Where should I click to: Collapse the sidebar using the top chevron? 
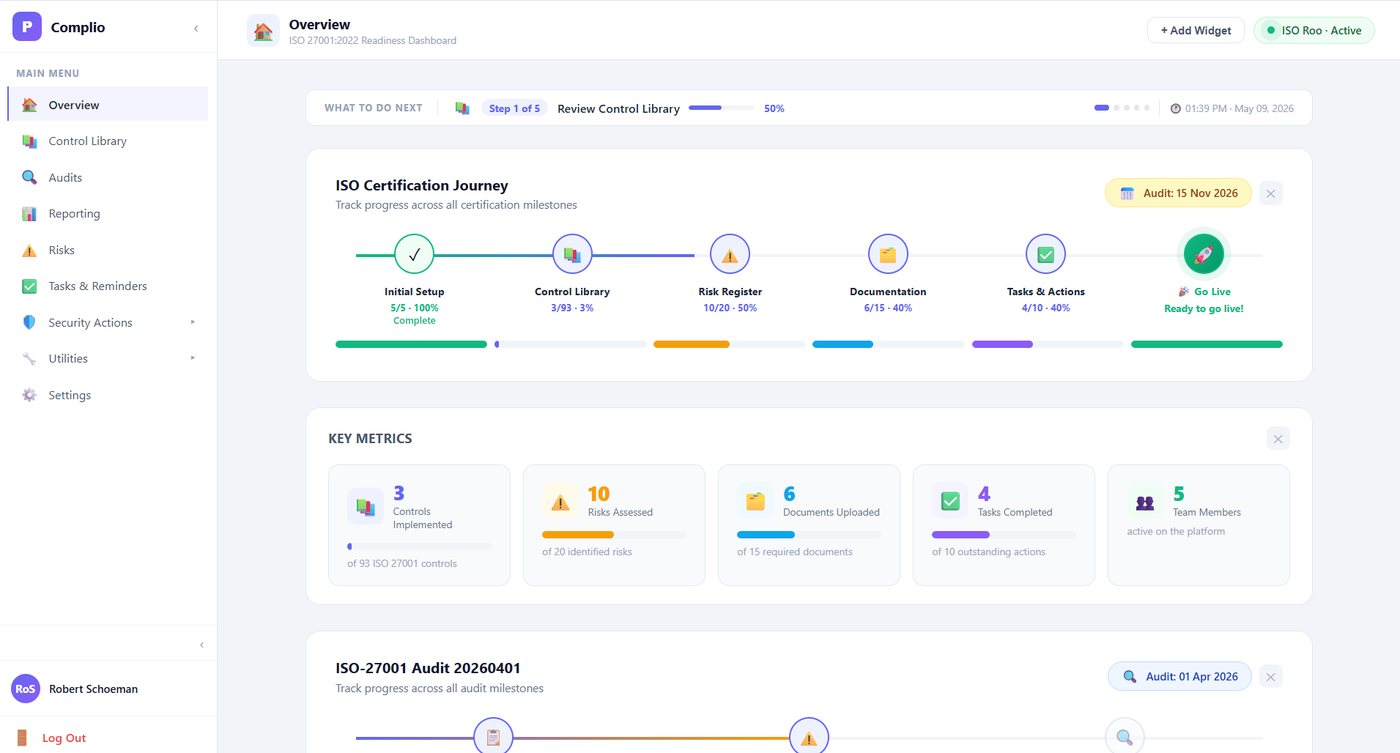coord(196,28)
